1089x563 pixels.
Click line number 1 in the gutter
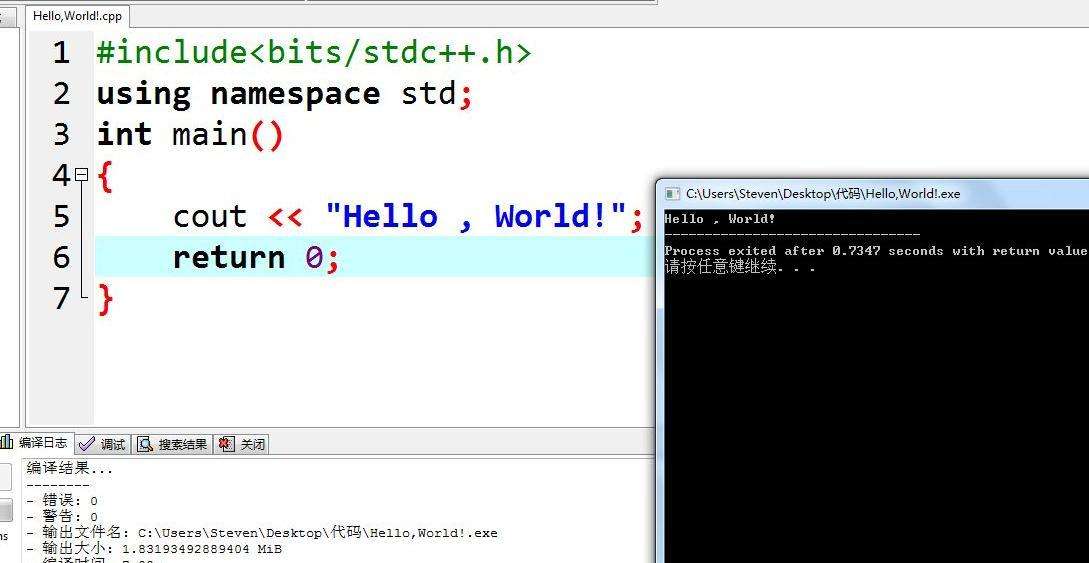pyautogui.click(x=61, y=52)
